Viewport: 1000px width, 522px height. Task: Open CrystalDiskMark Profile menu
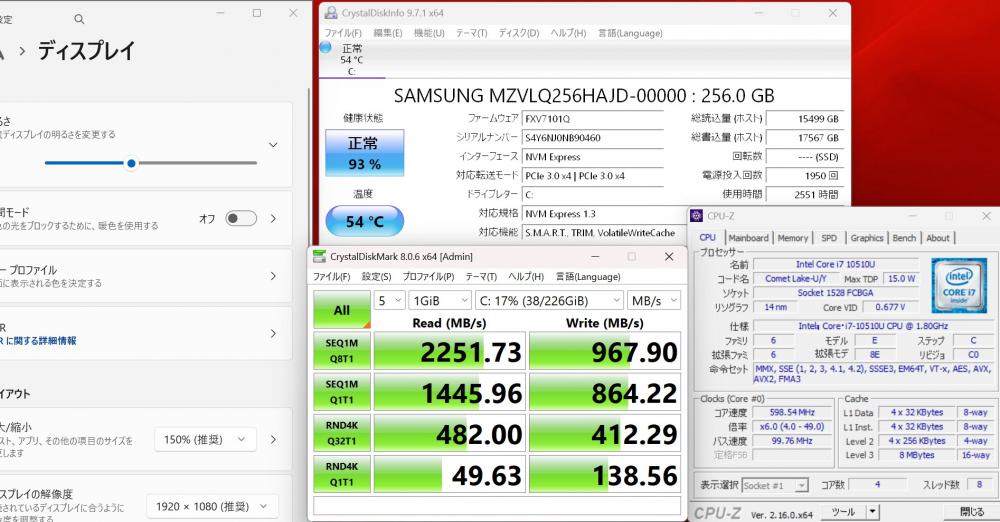tap(428, 276)
